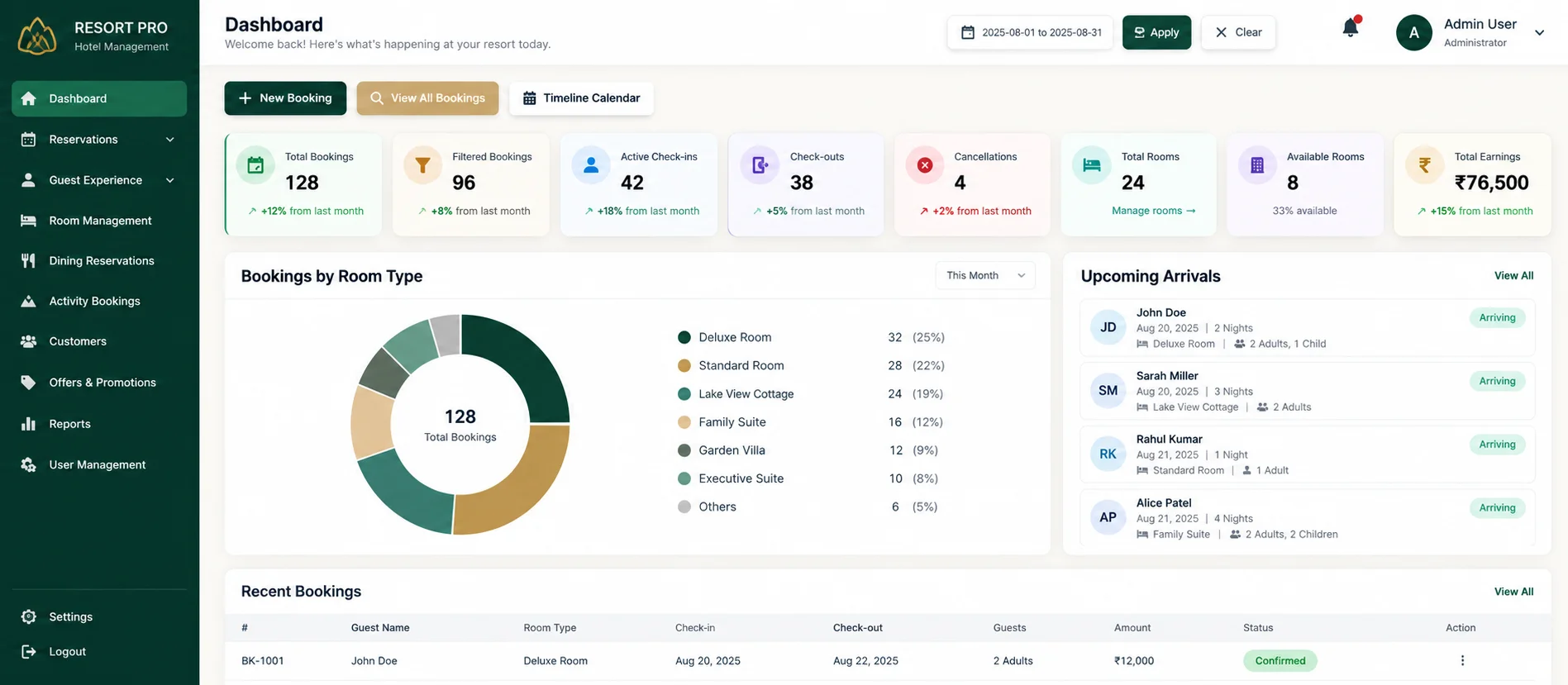Click the Admin User avatar circle
The width and height of the screenshot is (1568, 685).
tap(1414, 33)
